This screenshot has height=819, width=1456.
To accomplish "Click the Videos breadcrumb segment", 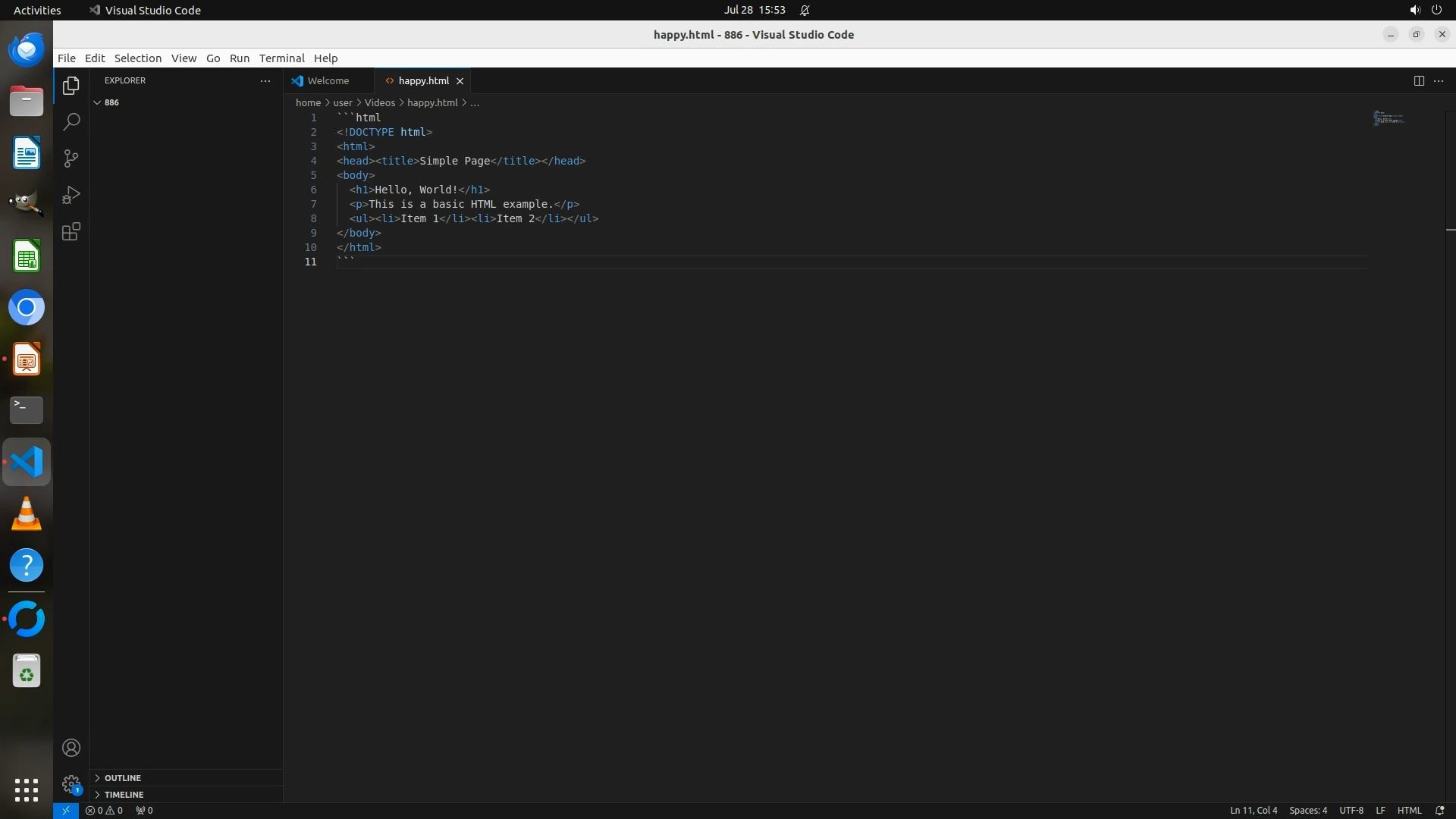I will point(379,102).
